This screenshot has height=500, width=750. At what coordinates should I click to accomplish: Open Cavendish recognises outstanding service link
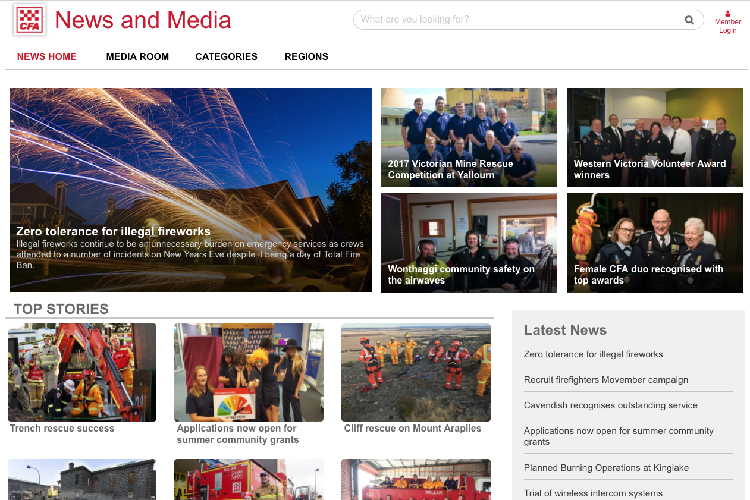(611, 405)
